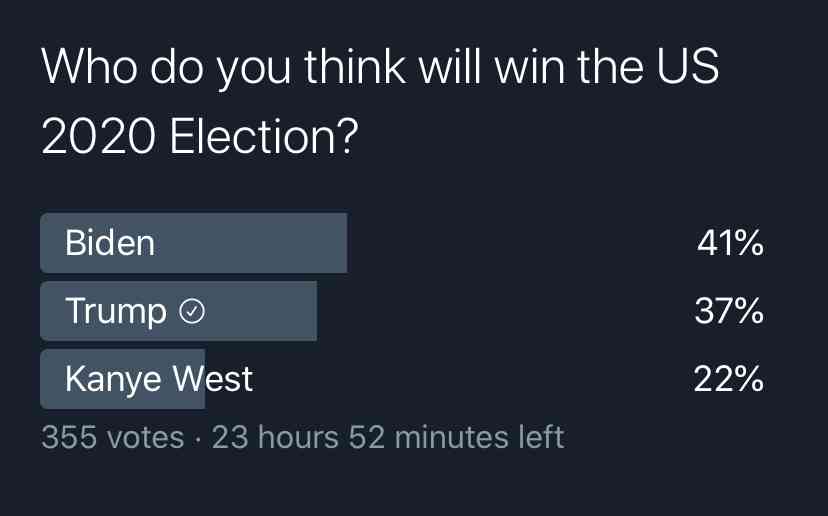Click the '2020 Election?' line of the question

[x=200, y=137]
